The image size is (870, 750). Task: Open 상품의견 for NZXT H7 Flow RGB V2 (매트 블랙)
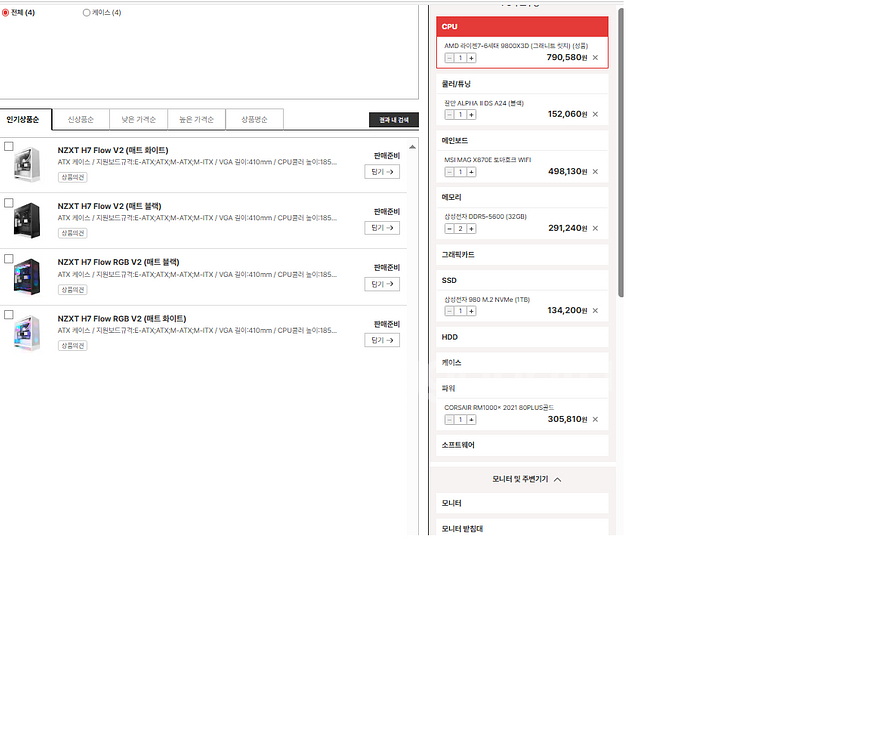[73, 290]
